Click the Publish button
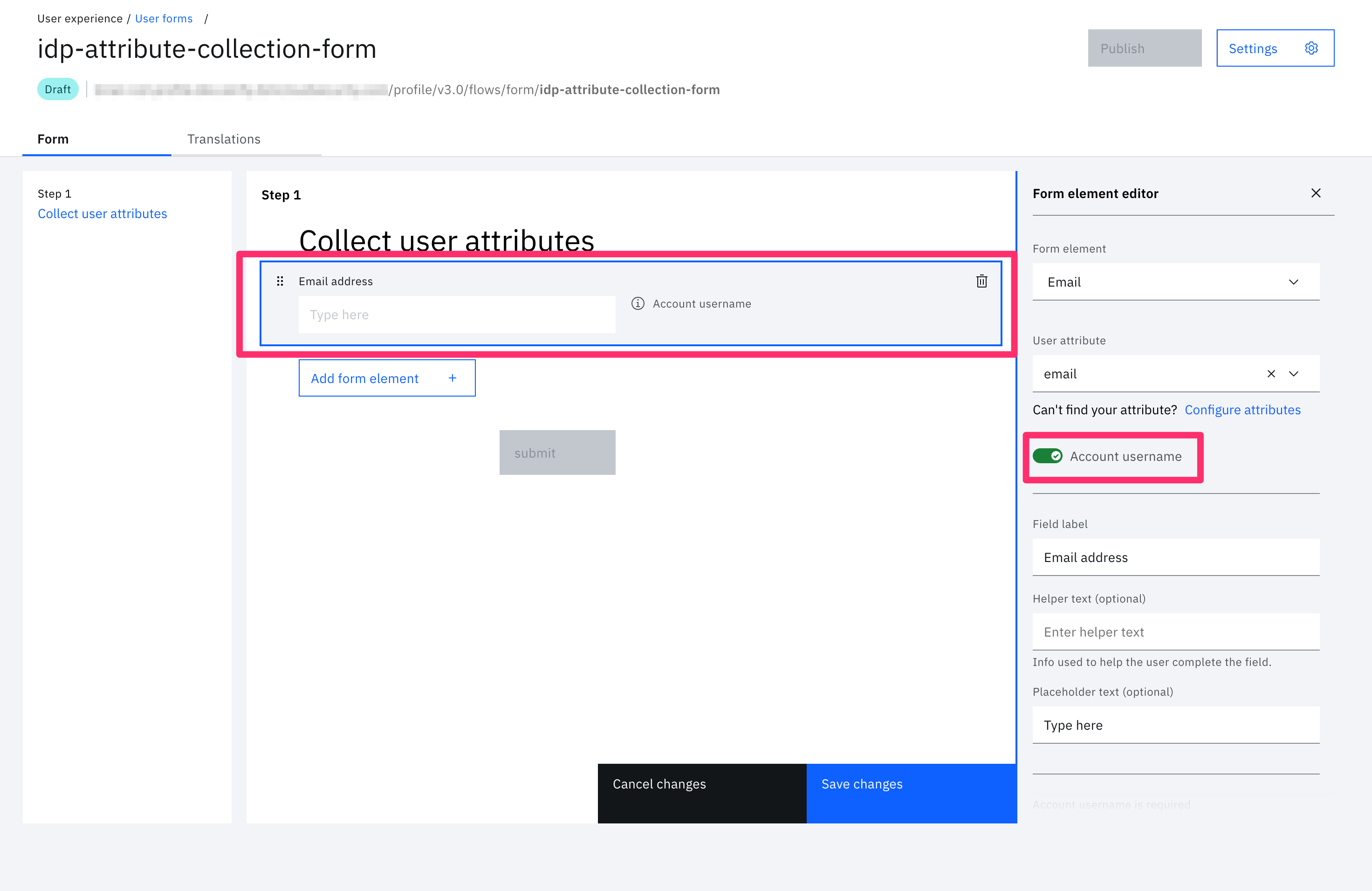1372x891 pixels. pyautogui.click(x=1144, y=48)
